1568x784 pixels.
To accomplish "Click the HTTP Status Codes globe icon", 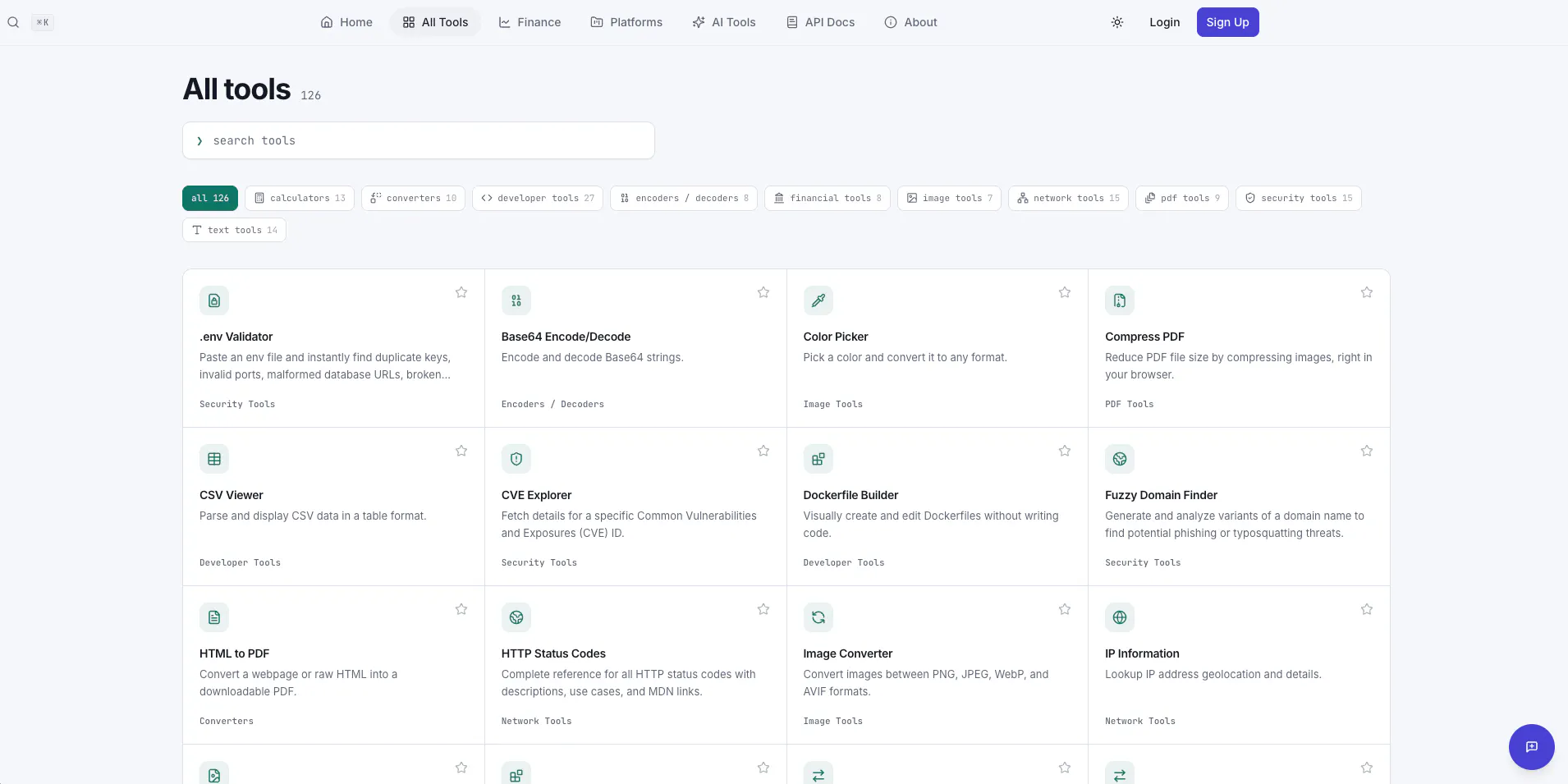I will 516,617.
